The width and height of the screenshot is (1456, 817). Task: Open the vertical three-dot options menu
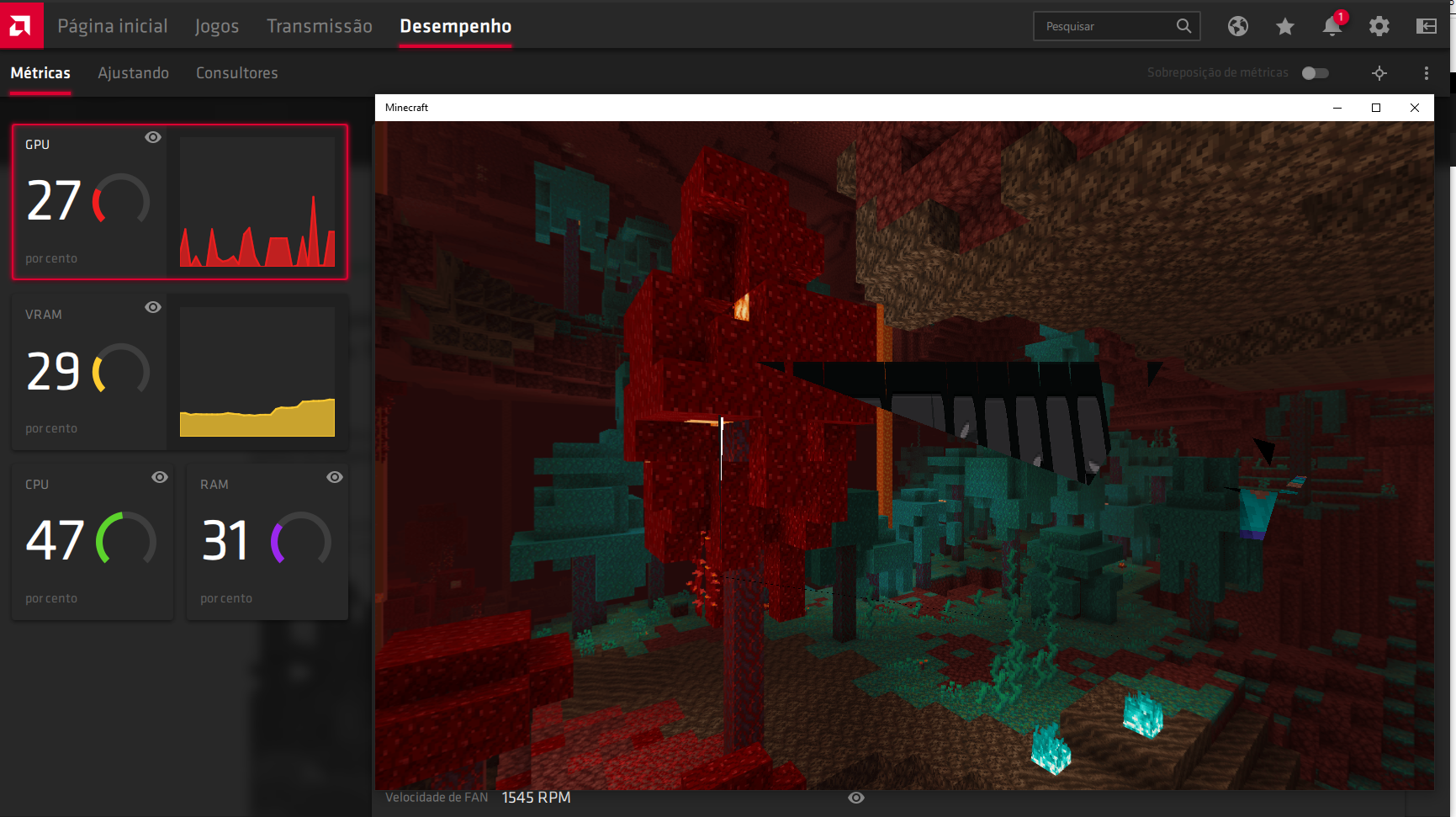click(1427, 73)
